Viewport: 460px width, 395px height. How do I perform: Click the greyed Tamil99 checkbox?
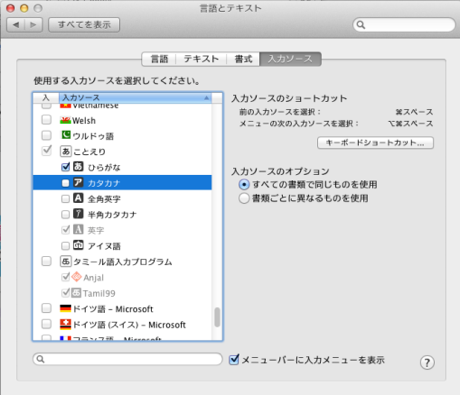(66, 293)
